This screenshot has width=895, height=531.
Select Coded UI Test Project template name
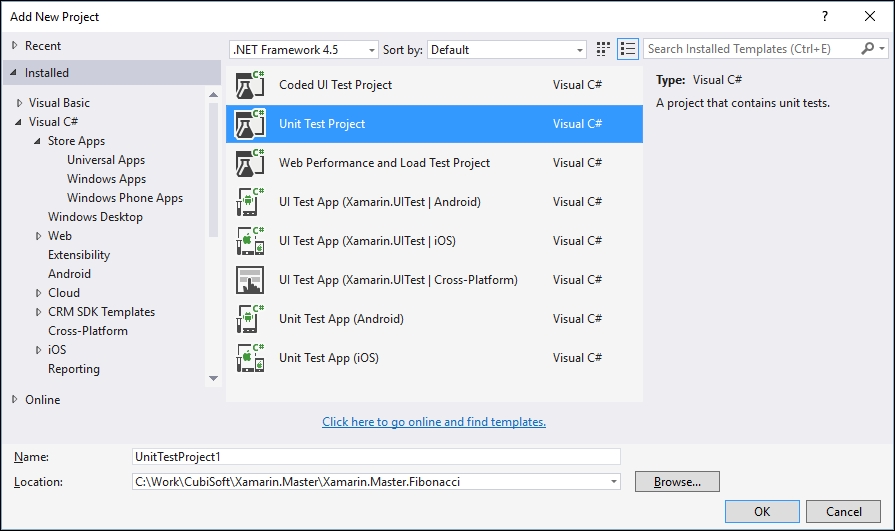pos(336,85)
